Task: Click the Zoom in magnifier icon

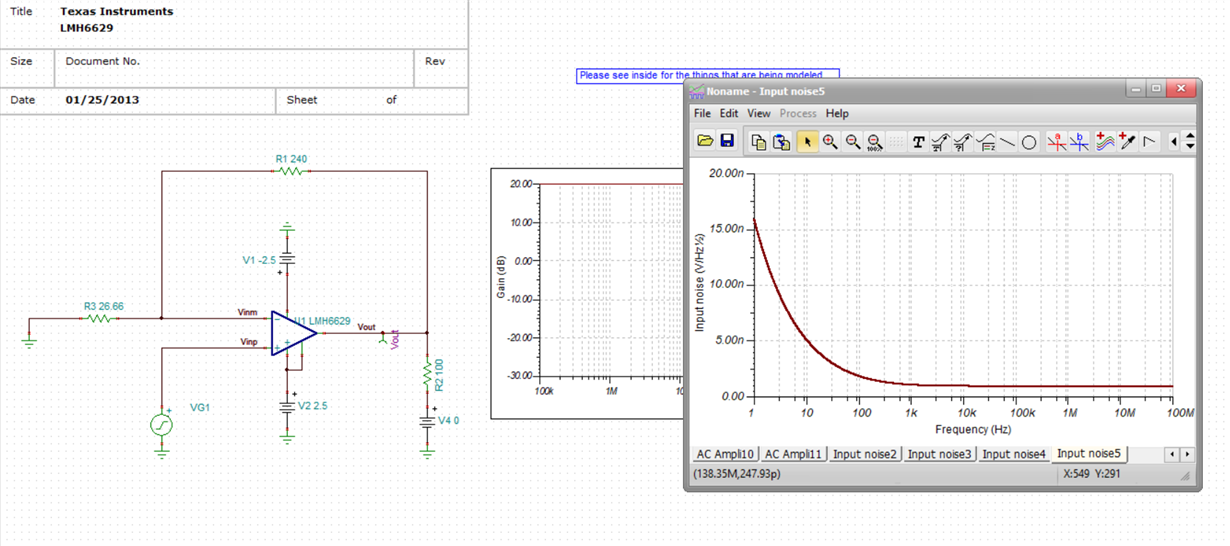Action: pos(830,142)
